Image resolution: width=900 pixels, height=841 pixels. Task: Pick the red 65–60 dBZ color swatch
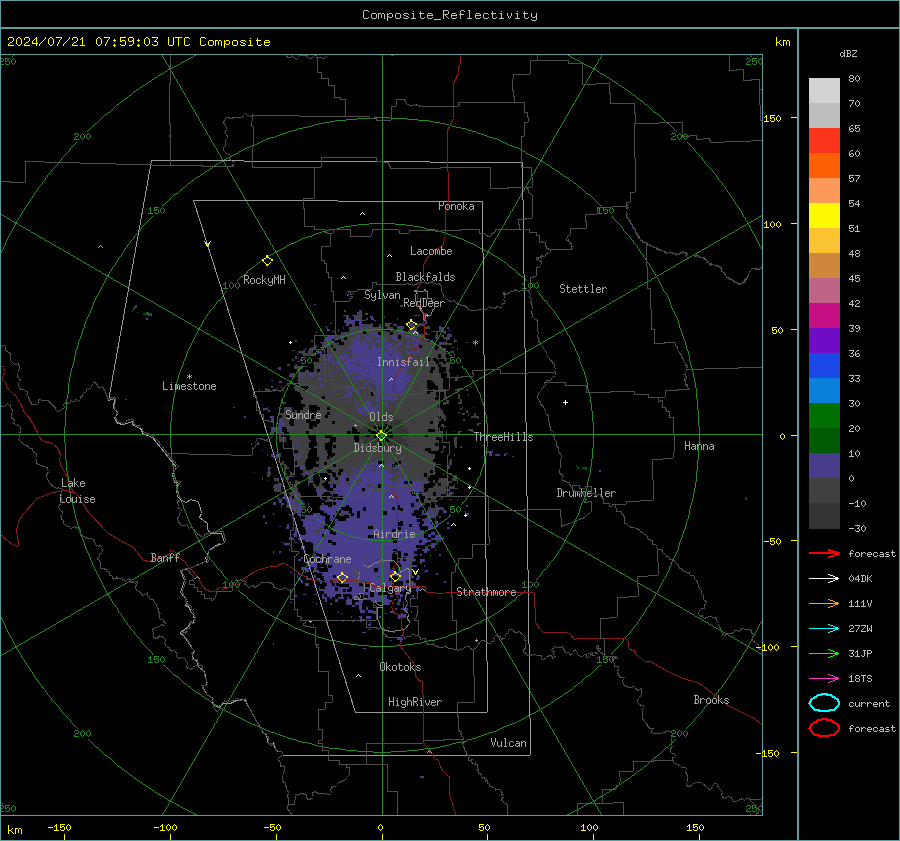pyautogui.click(x=824, y=141)
